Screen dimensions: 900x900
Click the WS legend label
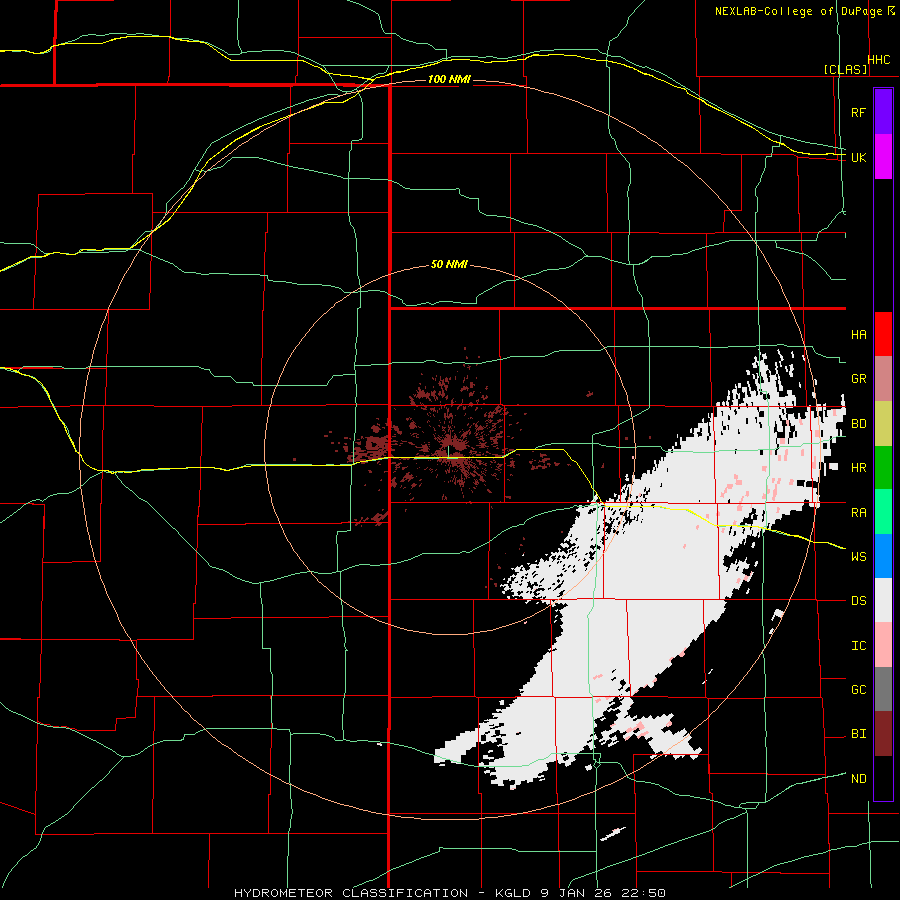click(858, 556)
